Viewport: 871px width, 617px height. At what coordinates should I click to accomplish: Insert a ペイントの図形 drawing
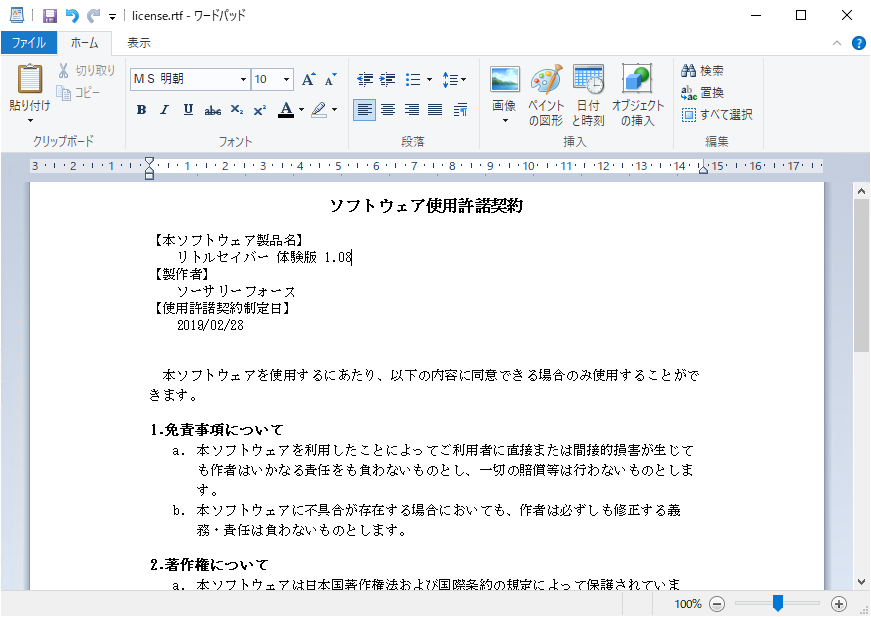[x=546, y=96]
